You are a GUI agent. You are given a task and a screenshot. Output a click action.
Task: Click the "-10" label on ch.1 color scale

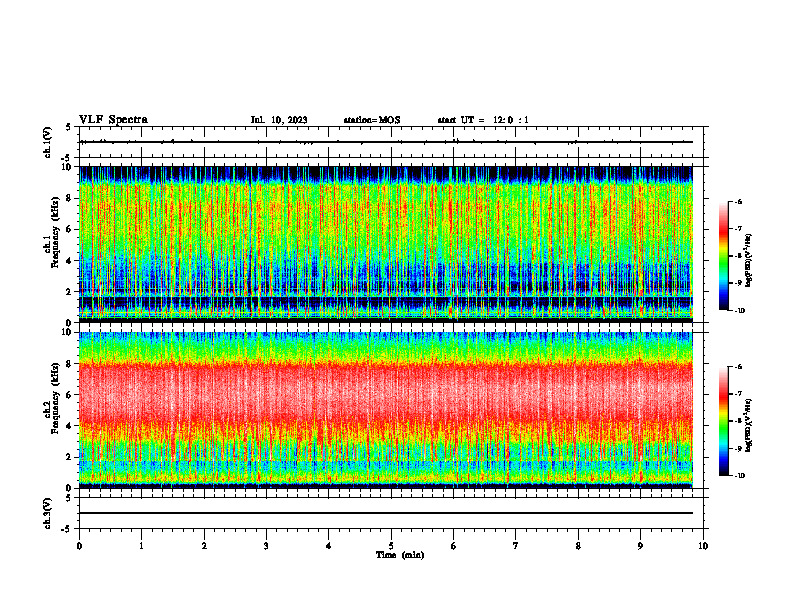pyautogui.click(x=740, y=311)
